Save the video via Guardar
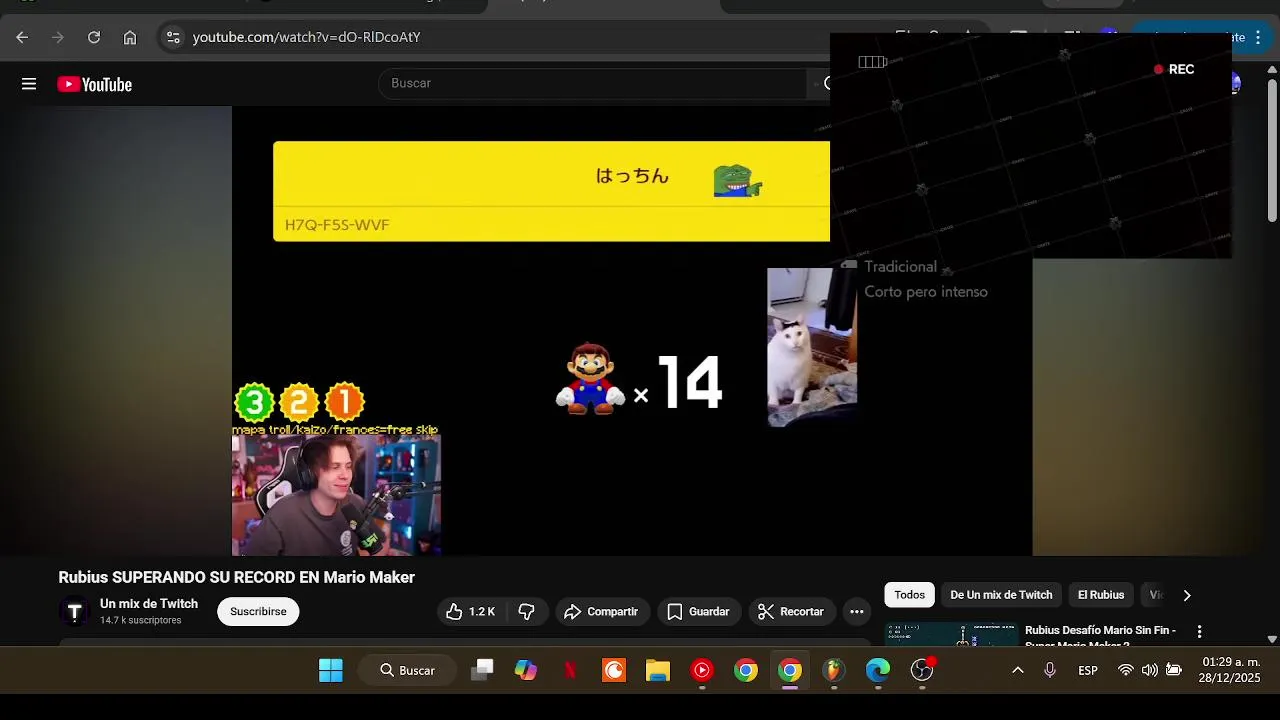Image resolution: width=1280 pixels, height=720 pixels. point(698,611)
